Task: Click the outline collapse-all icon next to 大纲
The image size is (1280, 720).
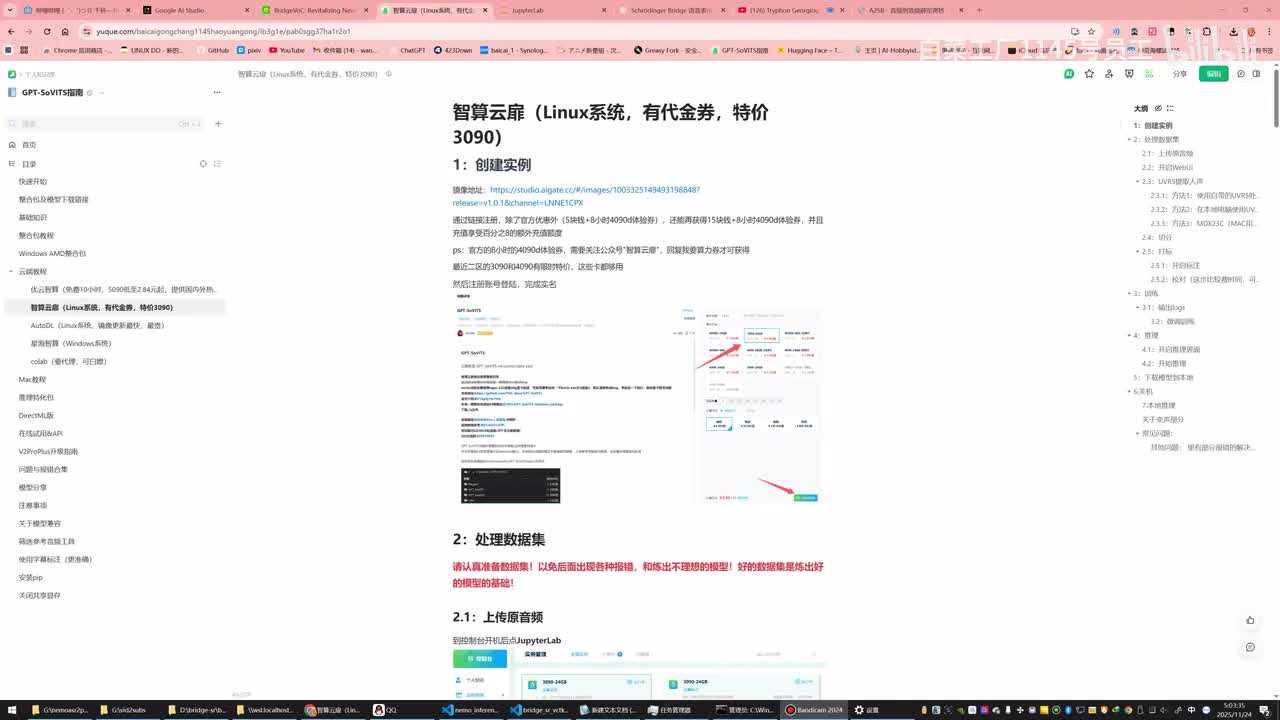Action: pos(1170,108)
